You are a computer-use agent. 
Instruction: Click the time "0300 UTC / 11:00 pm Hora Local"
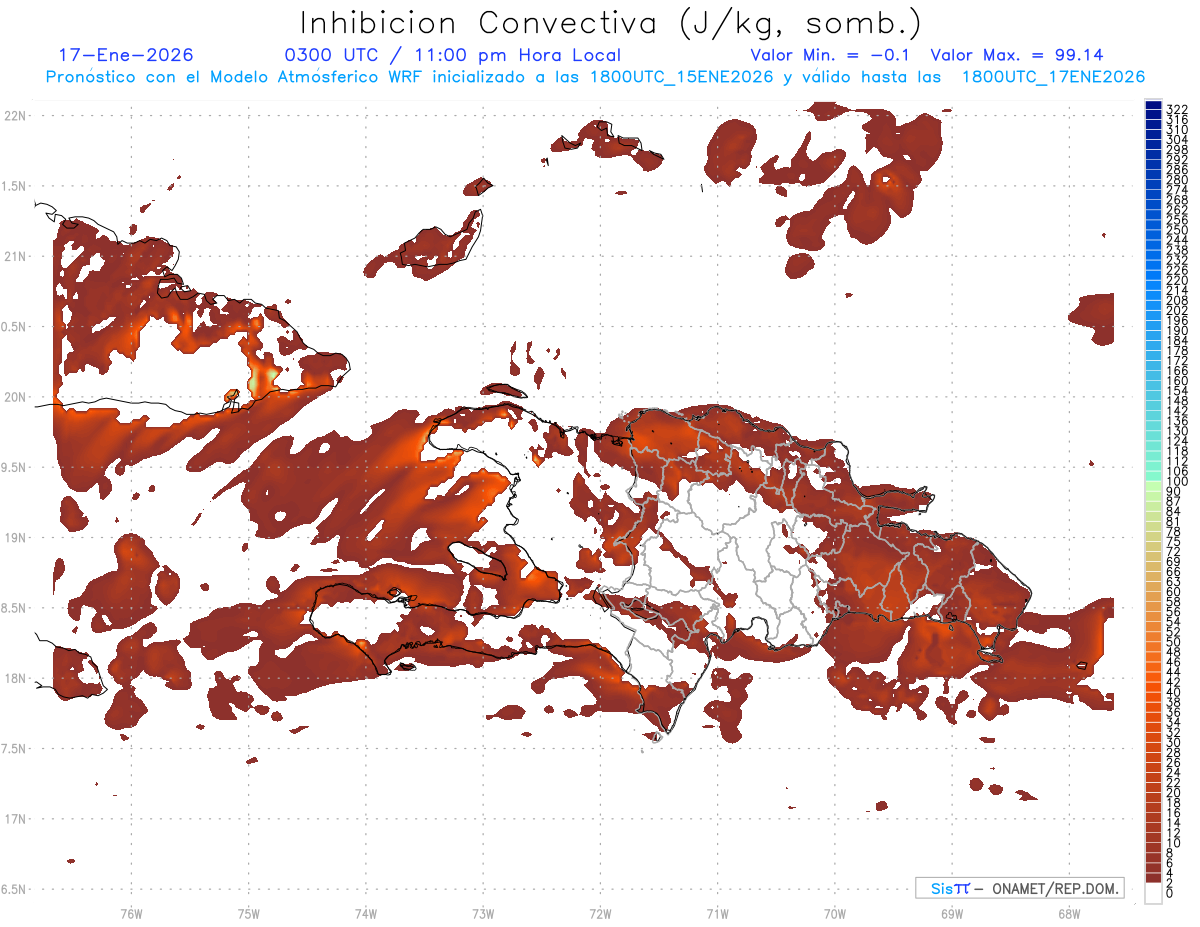[452, 55]
